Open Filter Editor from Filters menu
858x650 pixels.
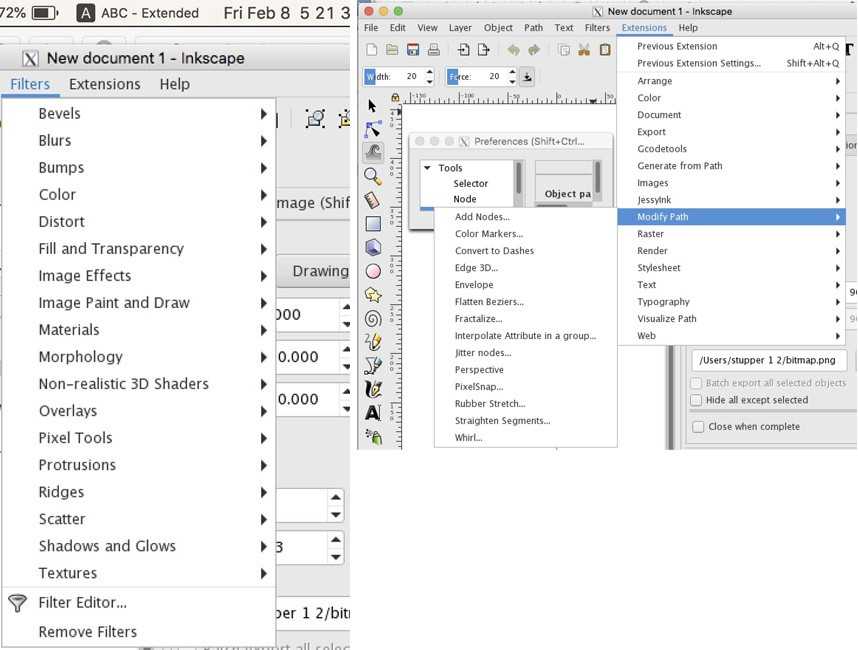click(x=82, y=603)
